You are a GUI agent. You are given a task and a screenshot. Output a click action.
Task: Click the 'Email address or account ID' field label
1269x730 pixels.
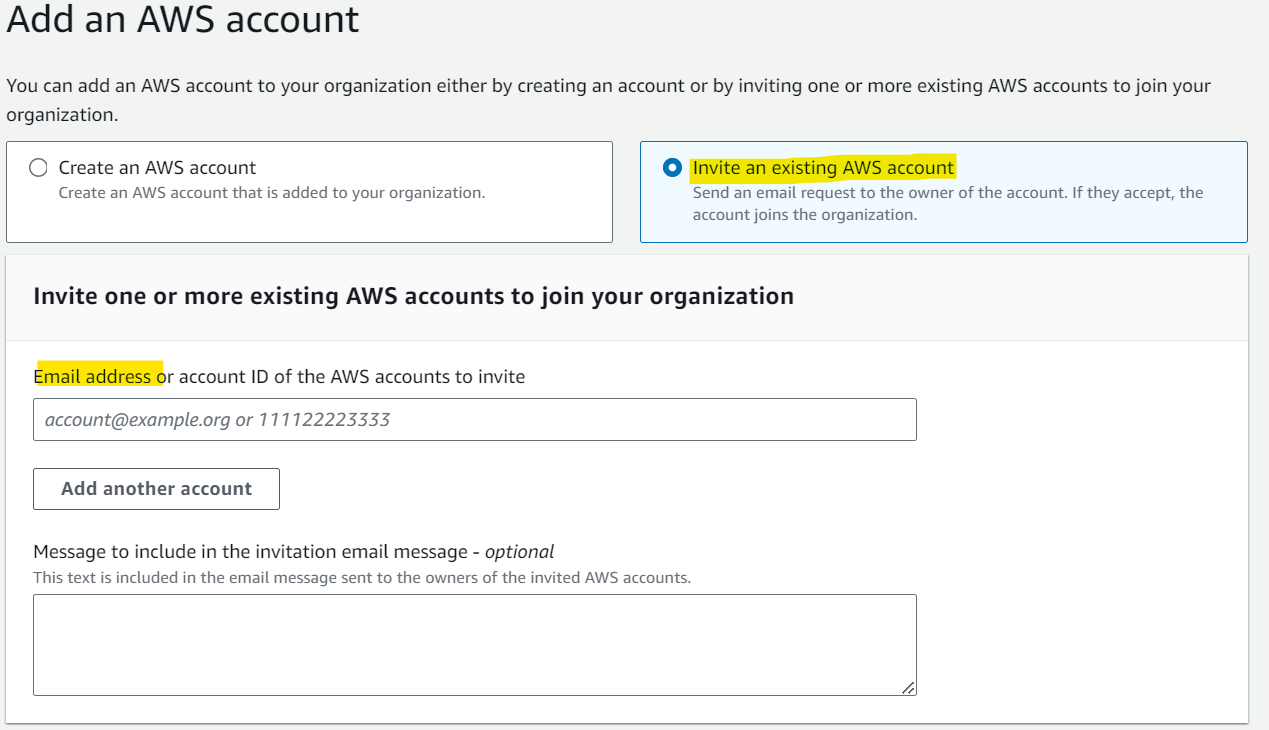point(279,377)
